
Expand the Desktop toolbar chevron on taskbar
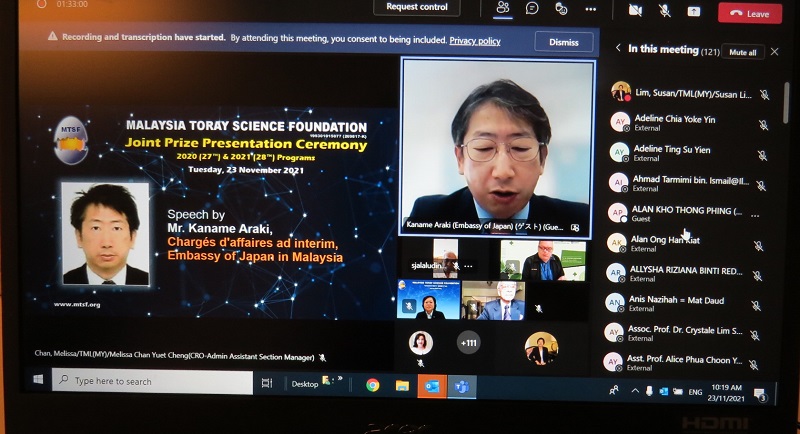(x=340, y=379)
